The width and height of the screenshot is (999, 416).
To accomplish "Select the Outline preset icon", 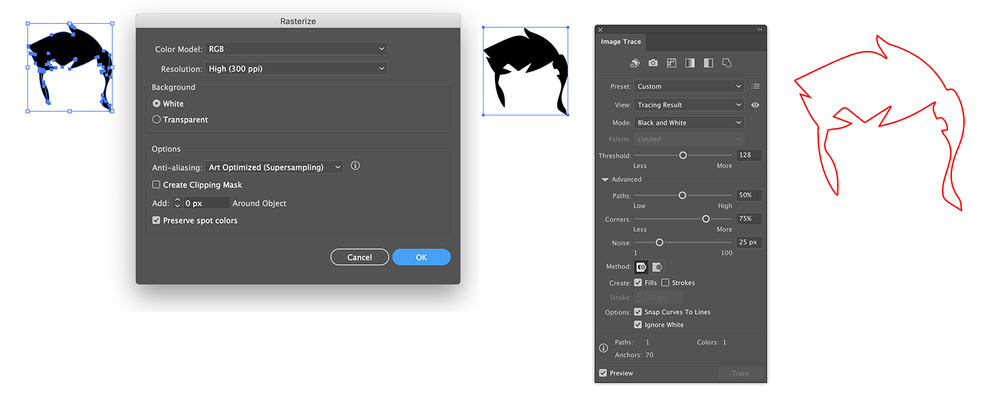I will 726,63.
